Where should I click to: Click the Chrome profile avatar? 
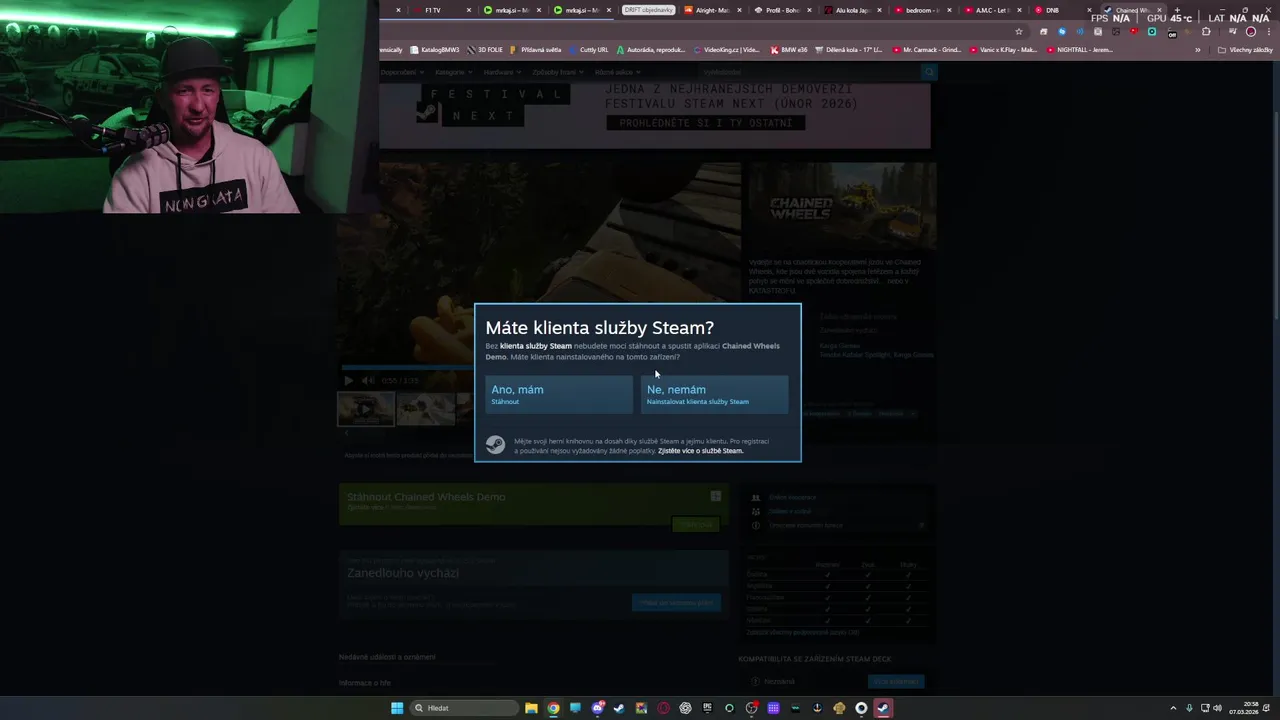[1250, 31]
